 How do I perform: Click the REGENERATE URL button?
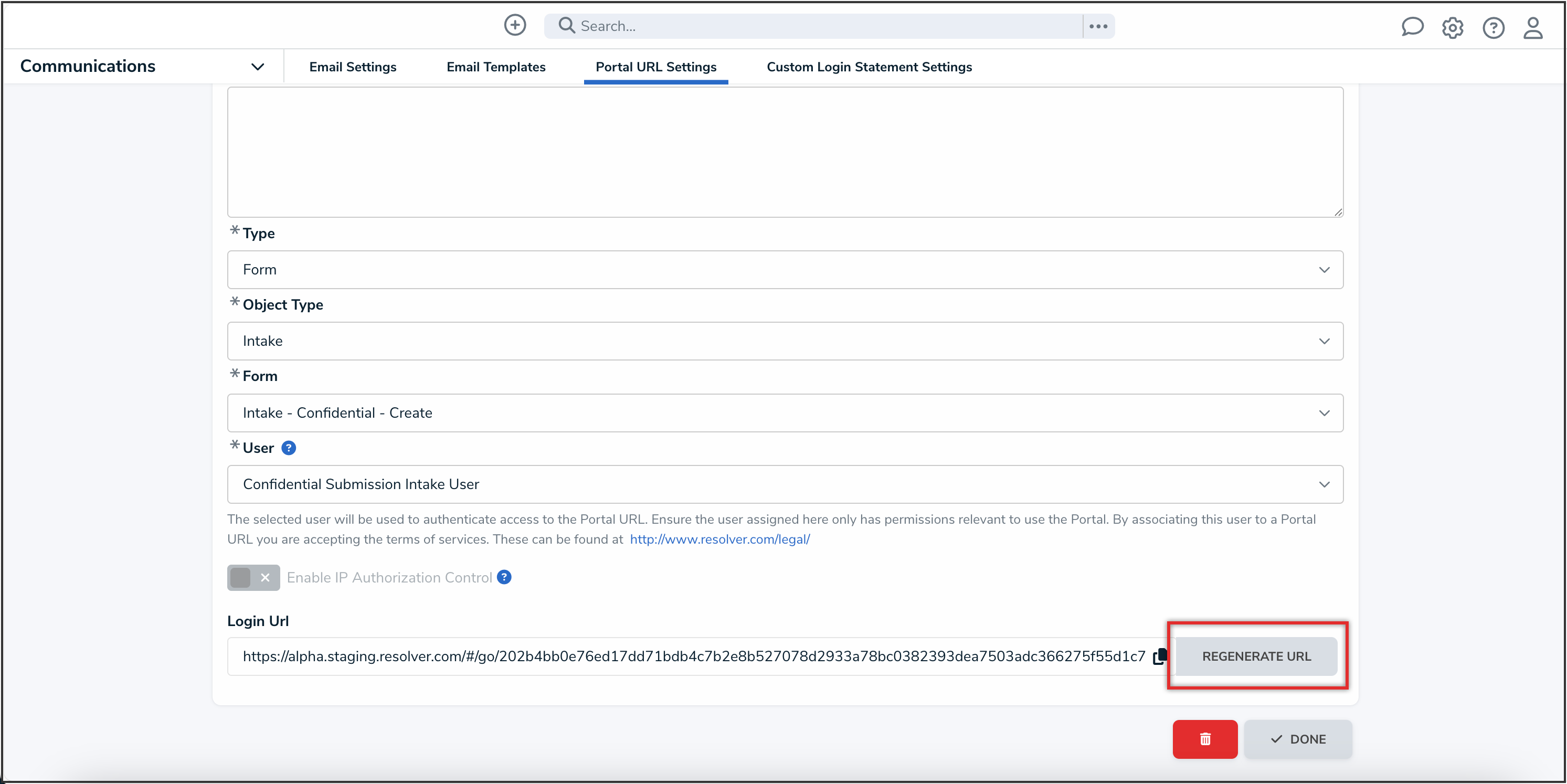point(1256,655)
